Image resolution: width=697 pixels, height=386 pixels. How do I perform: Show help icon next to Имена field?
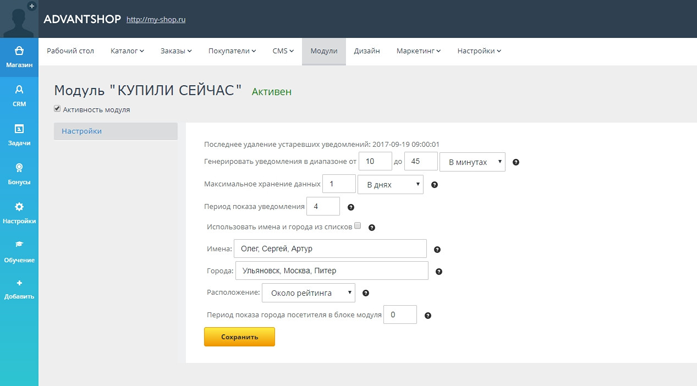point(437,249)
